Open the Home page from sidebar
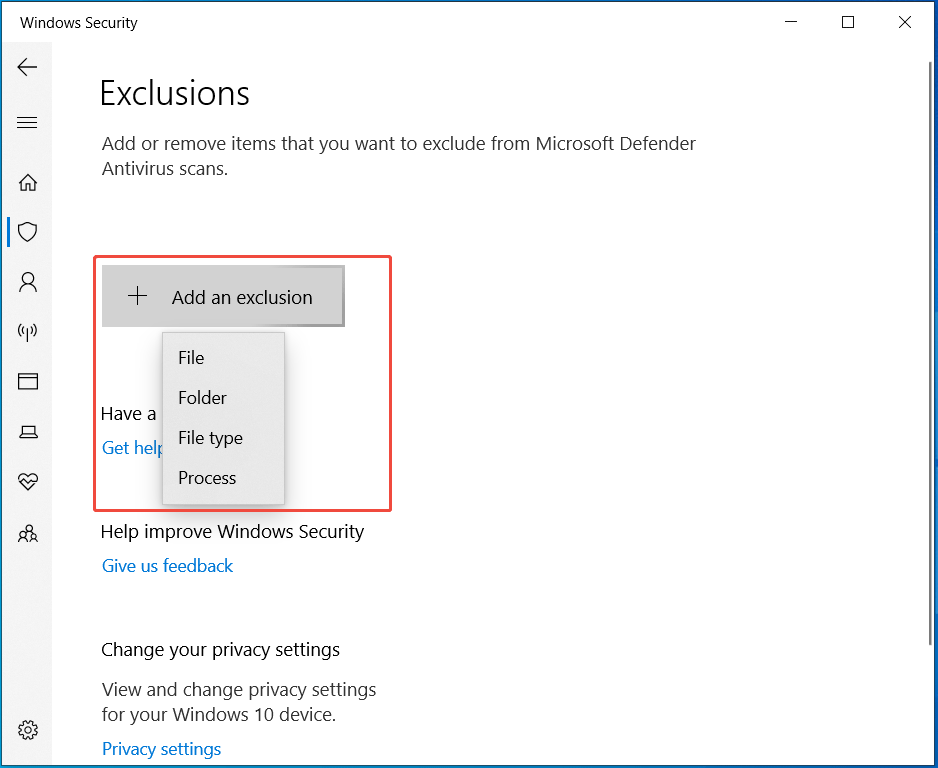 coord(27,182)
